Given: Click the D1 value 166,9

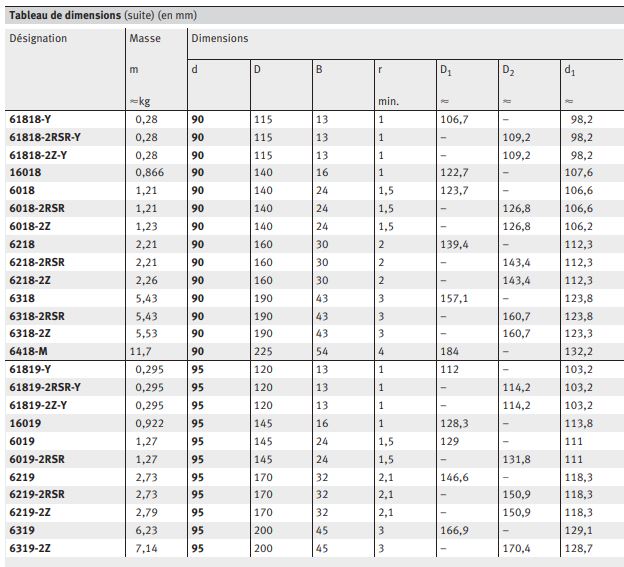Looking at the screenshot, I should [454, 530].
